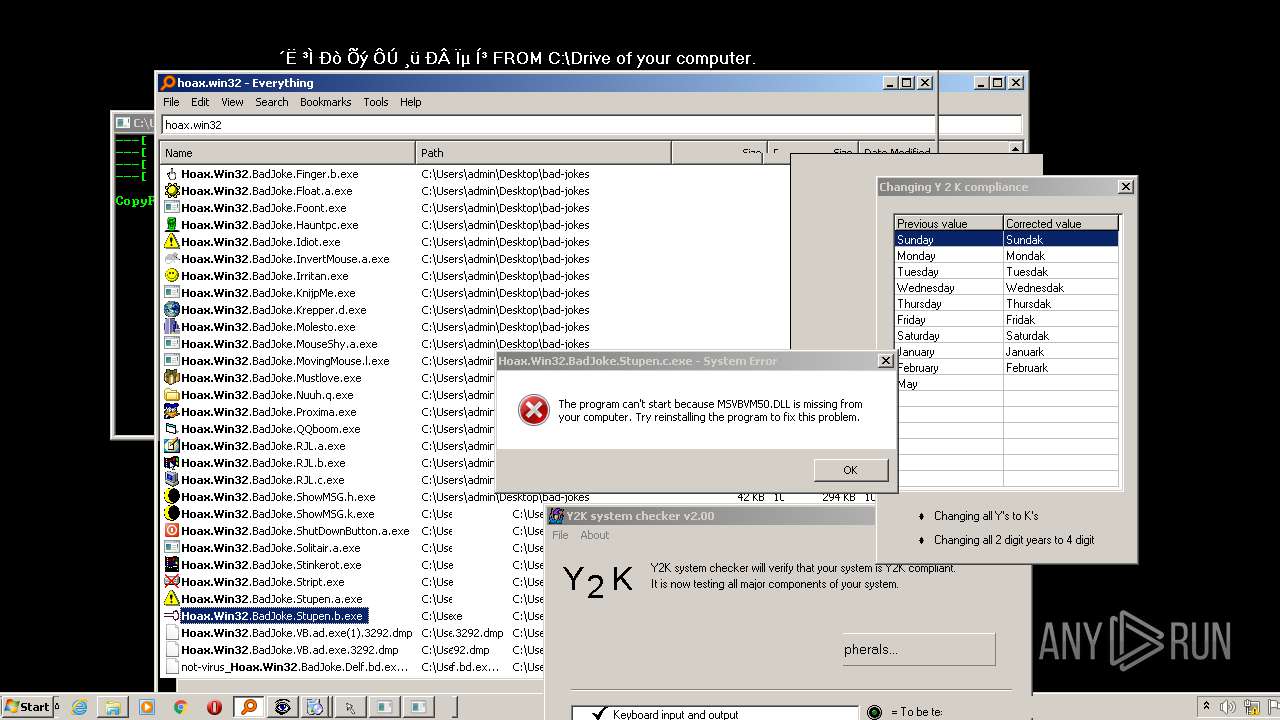Image resolution: width=1280 pixels, height=720 pixels.
Task: Click the icon of BadJoke.ShowMSG.h.exe
Action: 172,497
